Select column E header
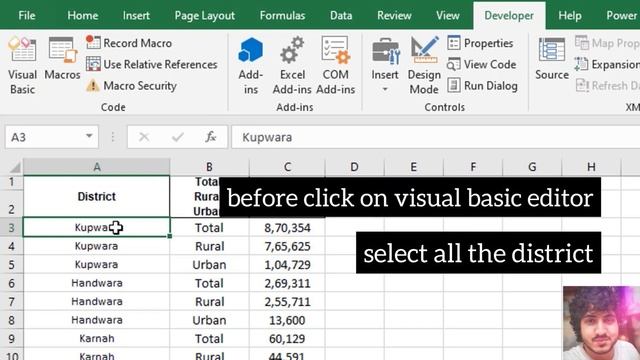 413,167
